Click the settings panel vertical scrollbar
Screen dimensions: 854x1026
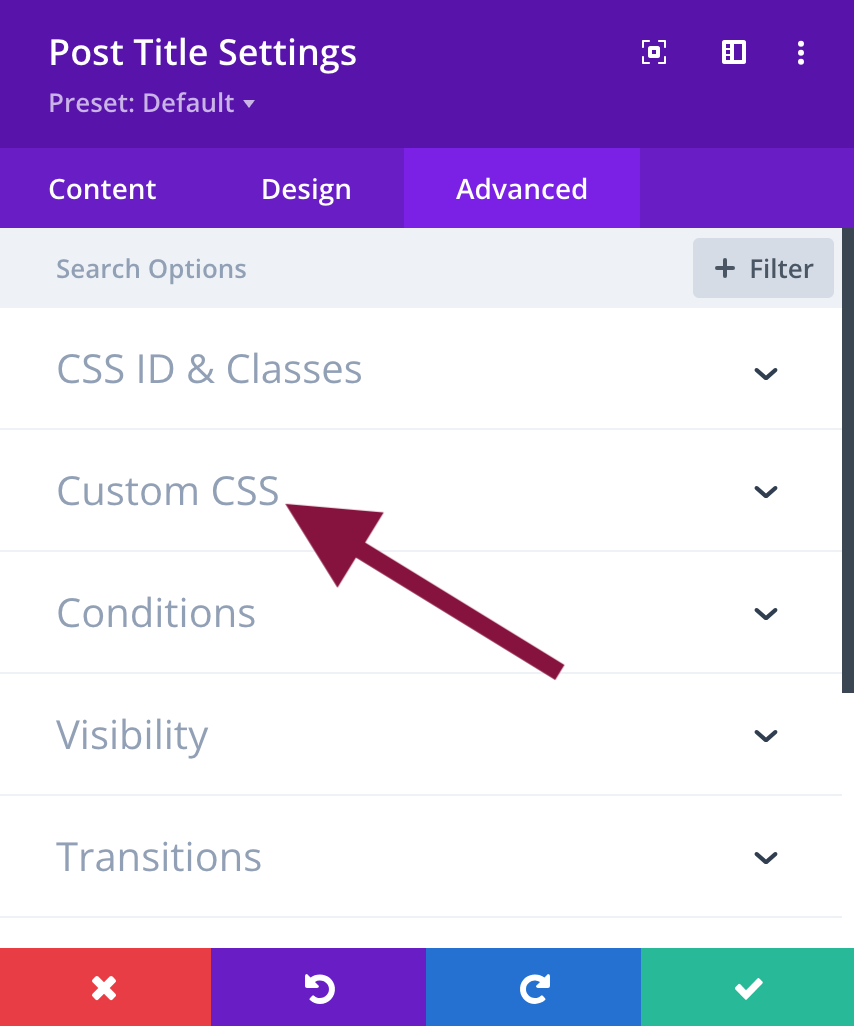[x=847, y=460]
